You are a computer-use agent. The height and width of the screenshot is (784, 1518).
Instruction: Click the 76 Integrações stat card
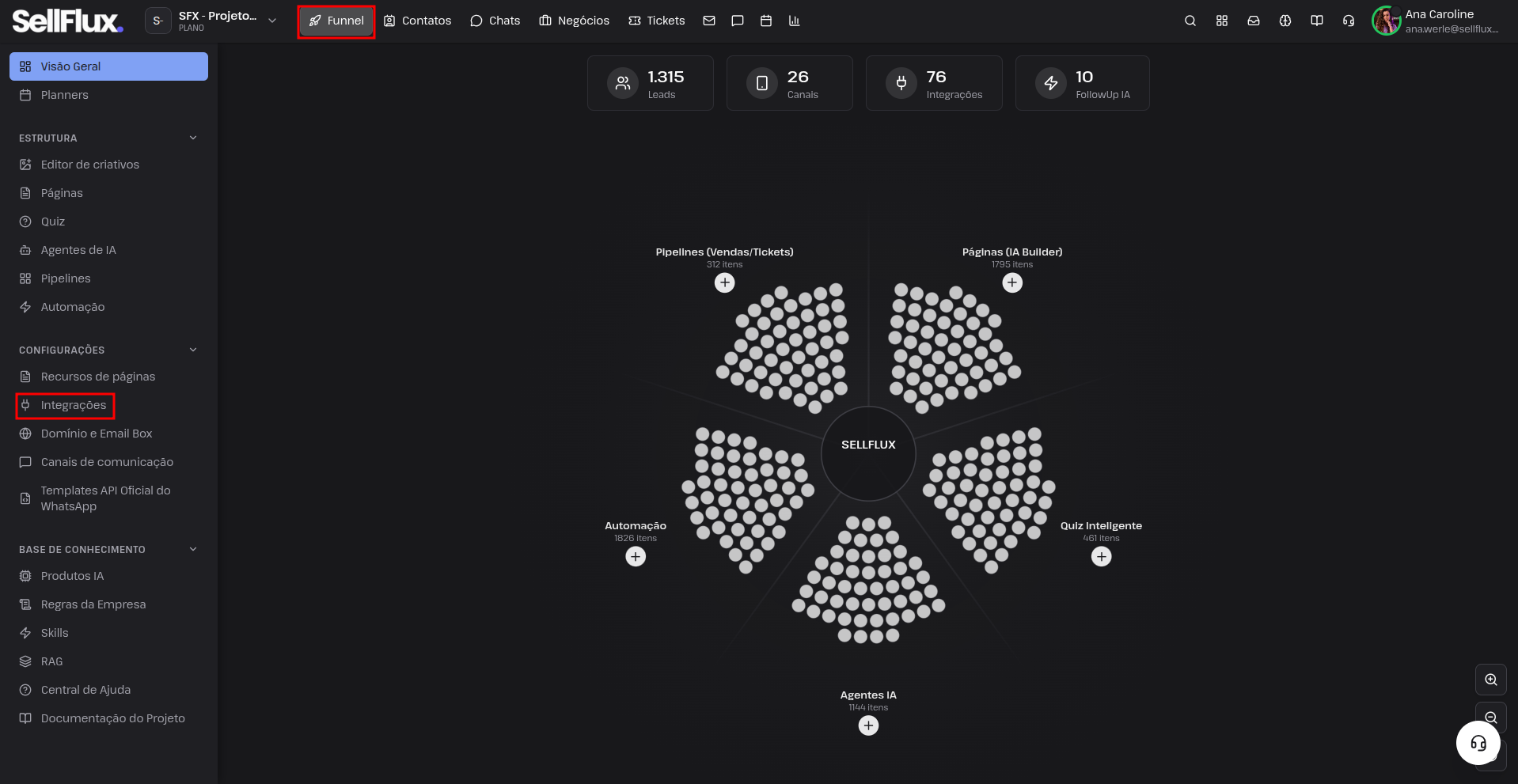coord(934,83)
